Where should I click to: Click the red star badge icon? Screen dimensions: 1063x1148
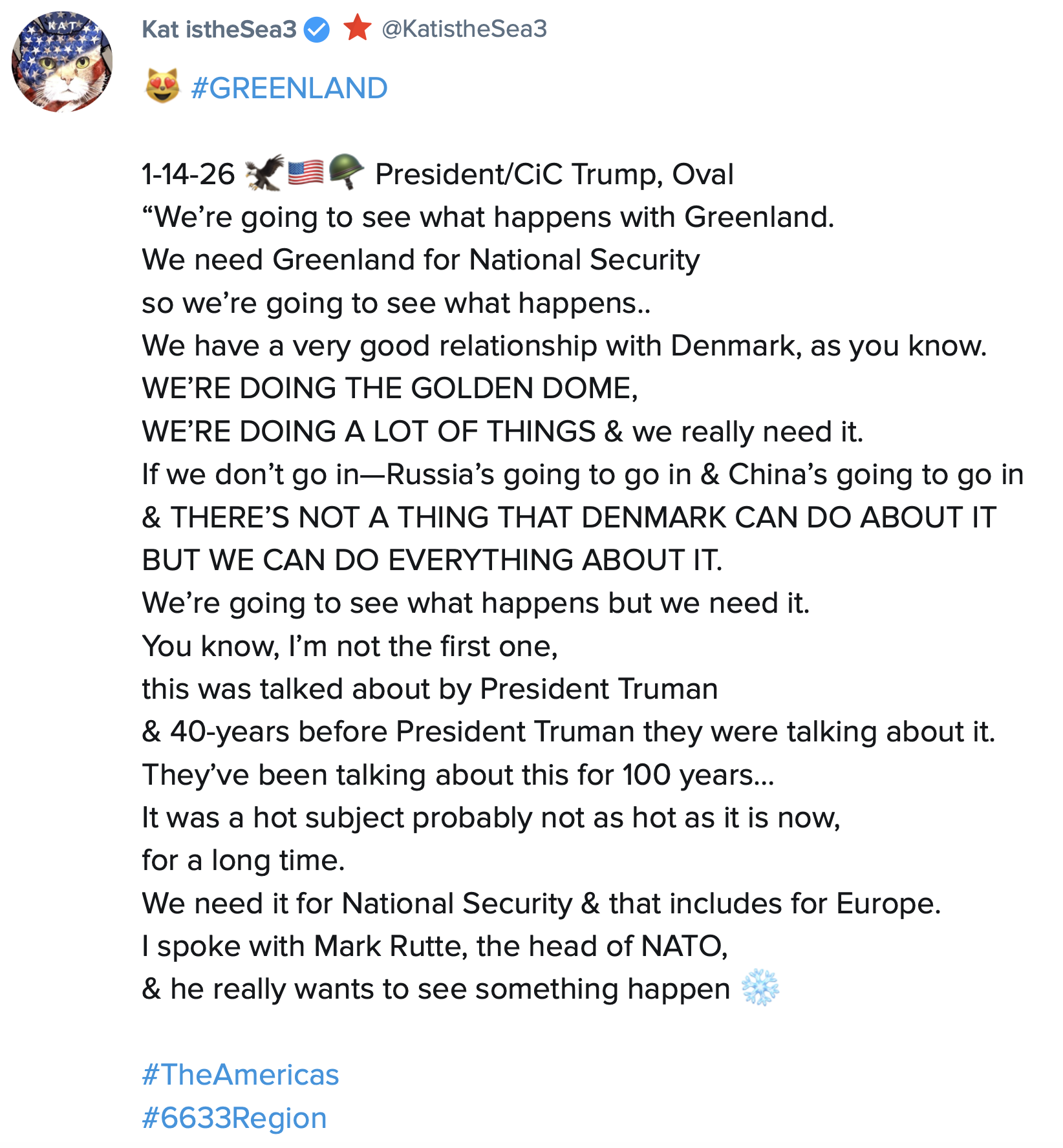[357, 28]
